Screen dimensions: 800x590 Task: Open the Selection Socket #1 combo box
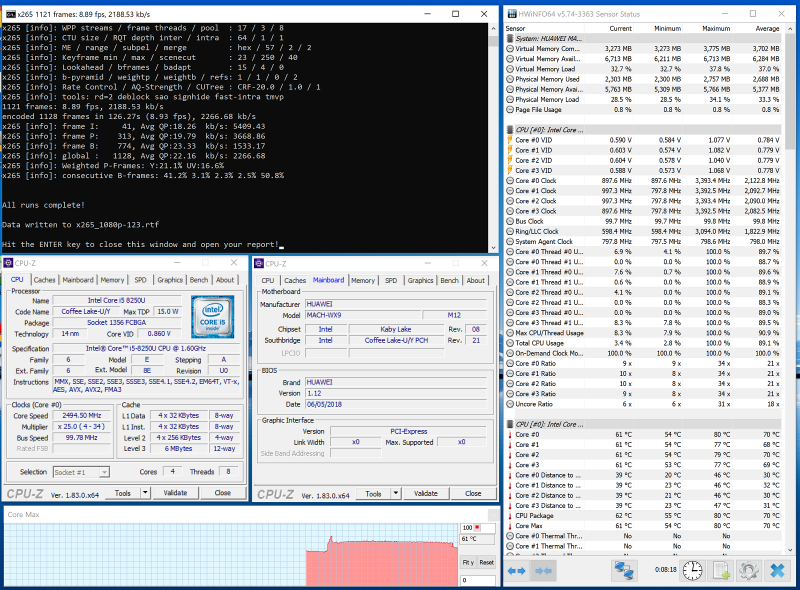click(81, 472)
